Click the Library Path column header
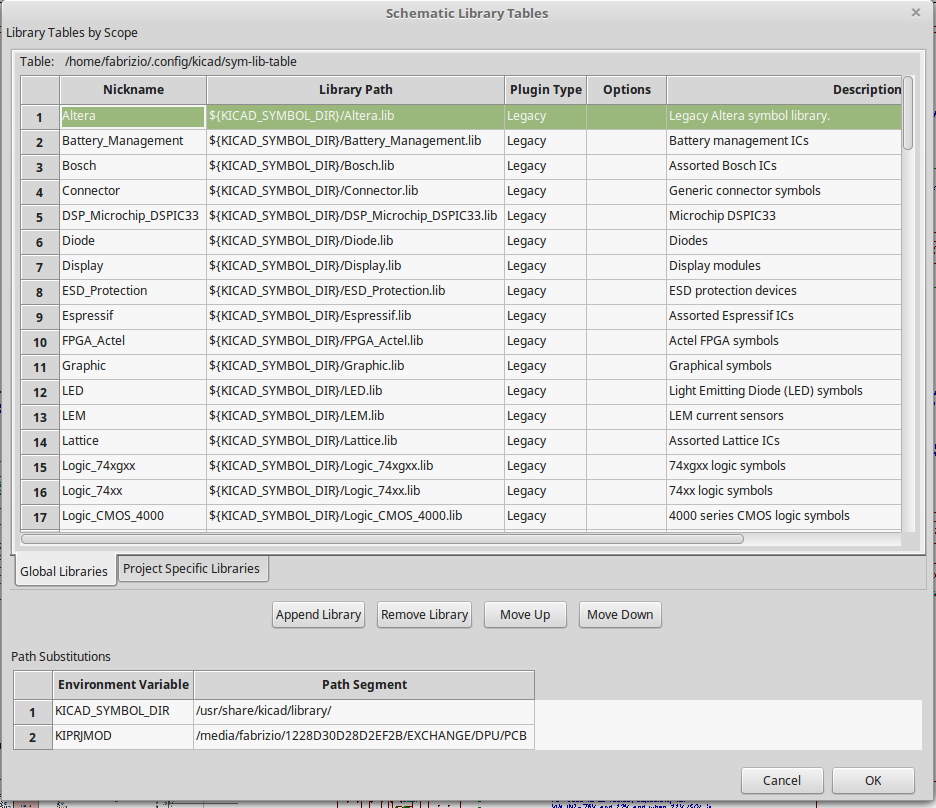The width and height of the screenshot is (936, 808). (355, 90)
